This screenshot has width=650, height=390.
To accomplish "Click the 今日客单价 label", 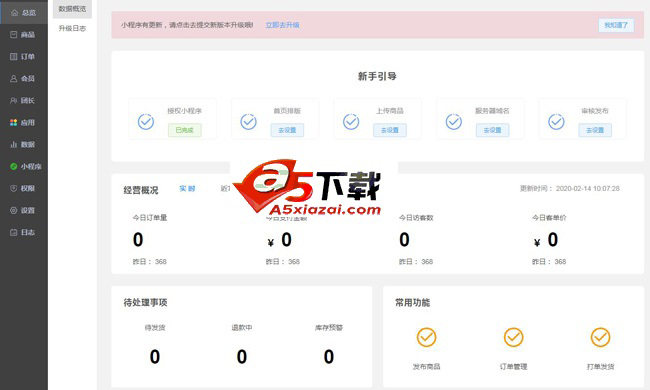I will (x=549, y=218).
